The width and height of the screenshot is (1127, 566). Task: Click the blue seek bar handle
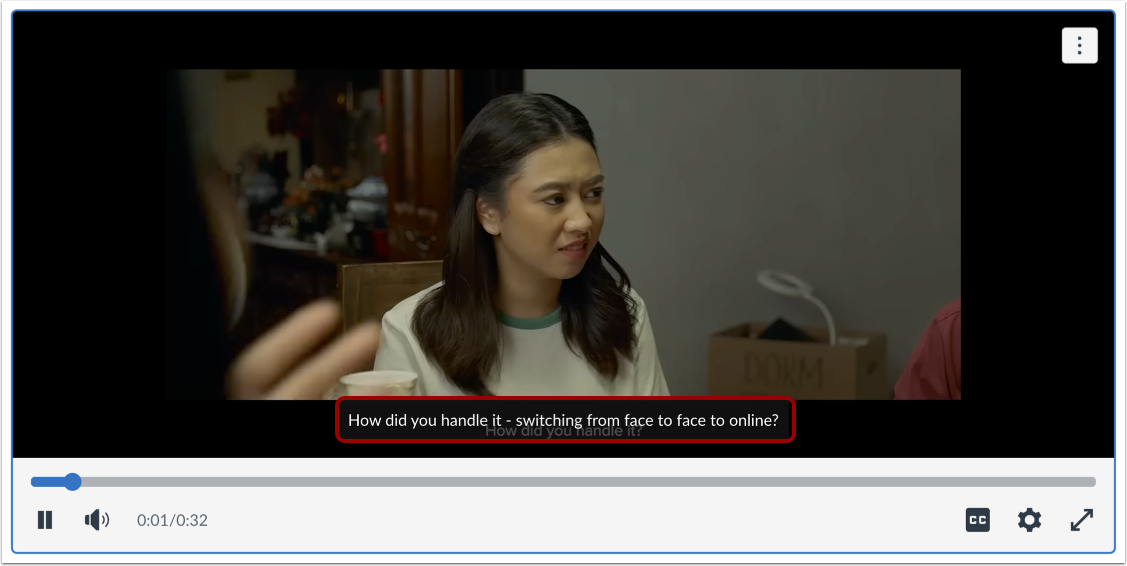[73, 482]
